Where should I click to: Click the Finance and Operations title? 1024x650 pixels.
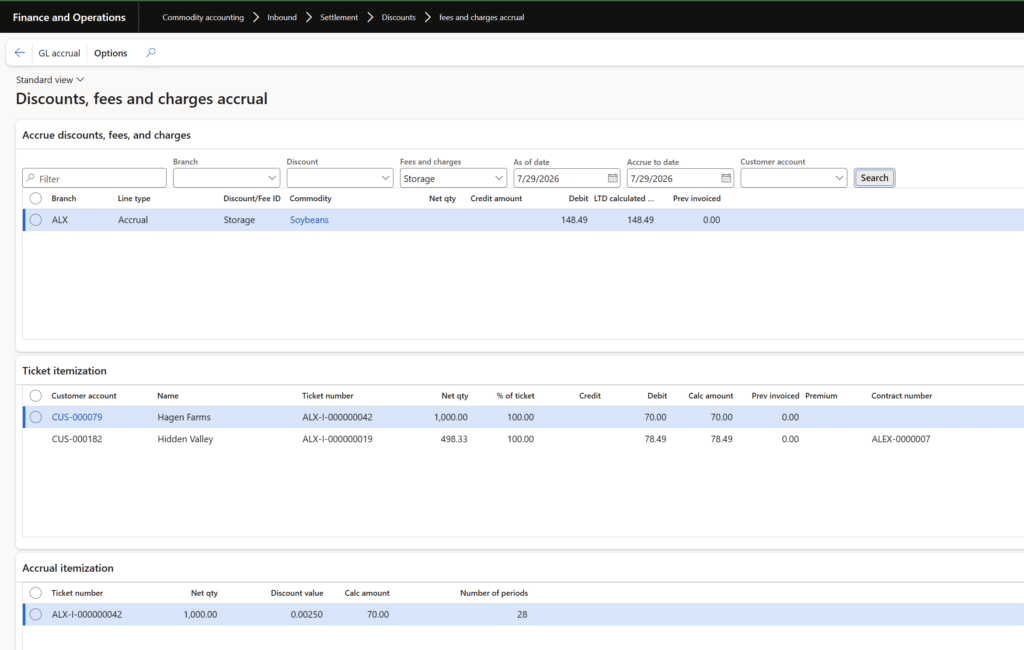pos(69,18)
